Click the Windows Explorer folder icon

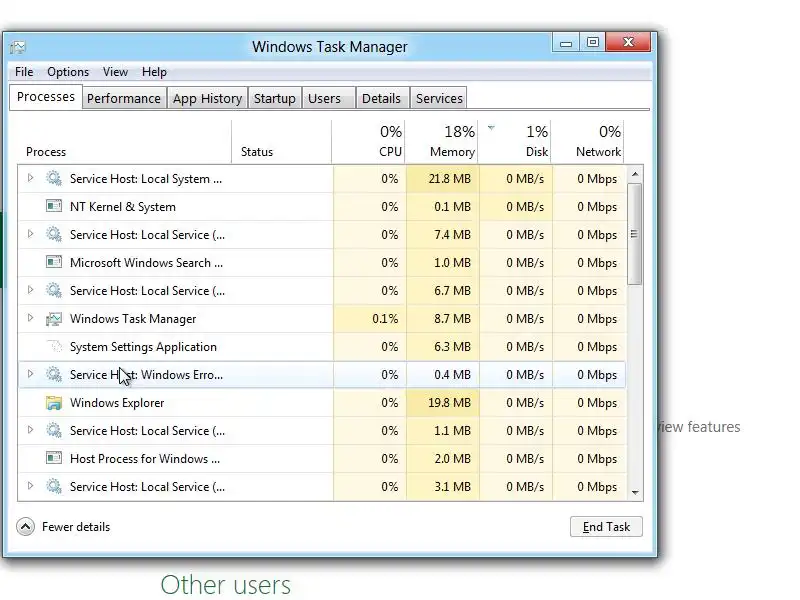(x=54, y=403)
